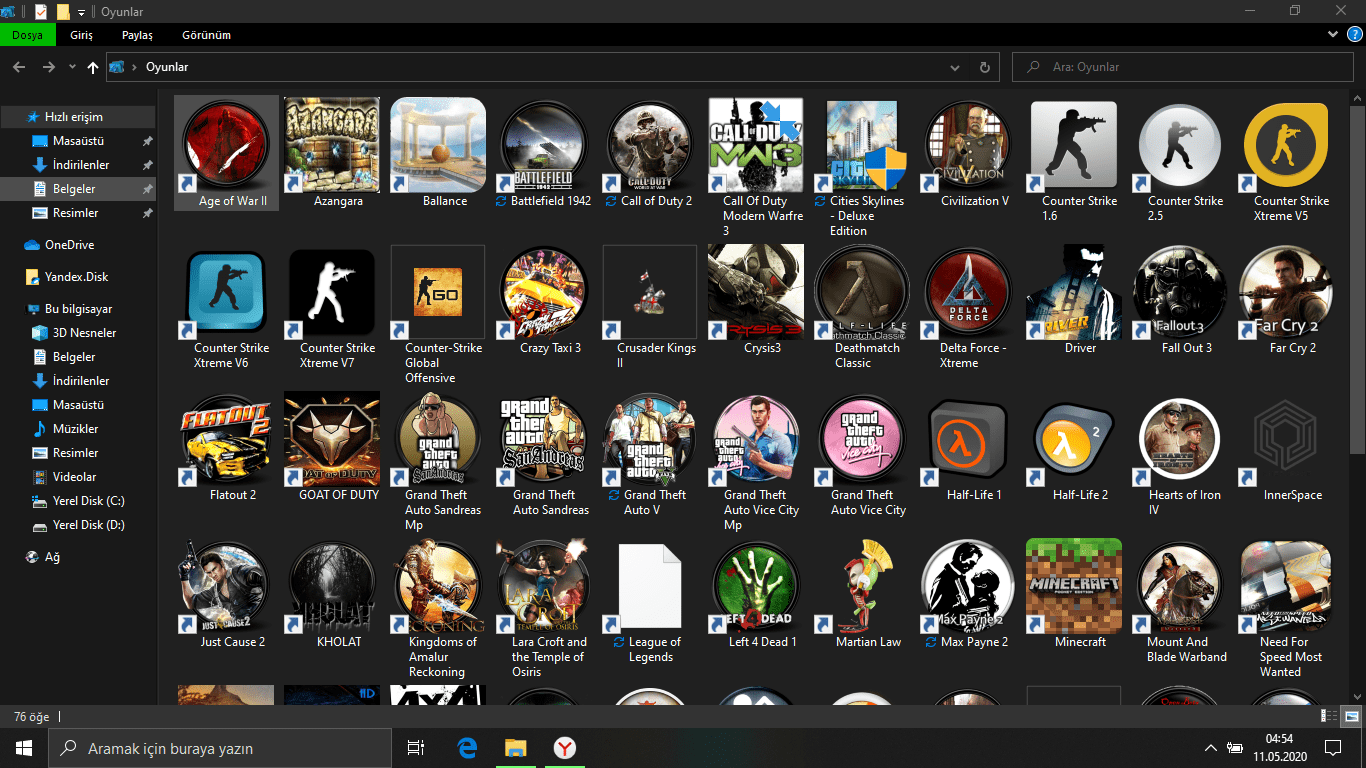Open Yandex.Disk in the sidebar
Image resolution: width=1366 pixels, height=768 pixels.
coord(78,277)
